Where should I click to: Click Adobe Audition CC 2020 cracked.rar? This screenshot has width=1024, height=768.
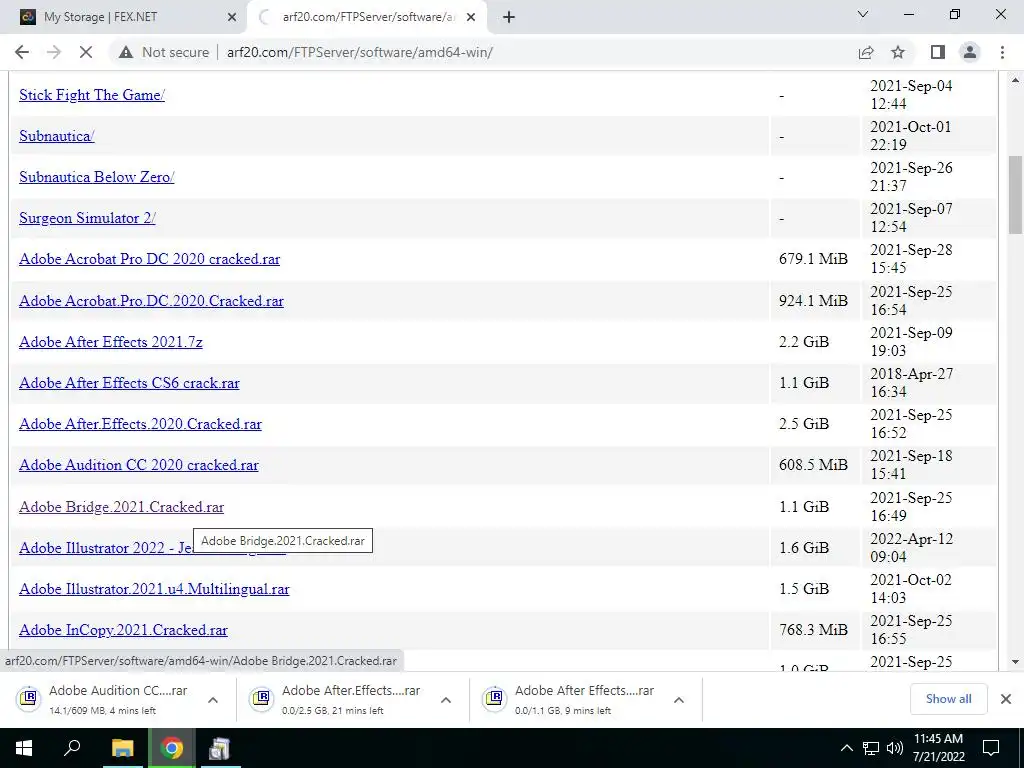pos(139,466)
